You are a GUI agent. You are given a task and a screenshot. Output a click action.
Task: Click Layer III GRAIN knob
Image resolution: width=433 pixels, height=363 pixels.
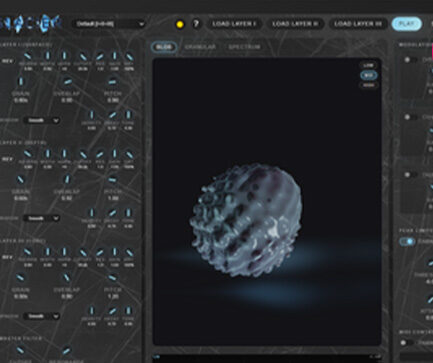[21, 278]
